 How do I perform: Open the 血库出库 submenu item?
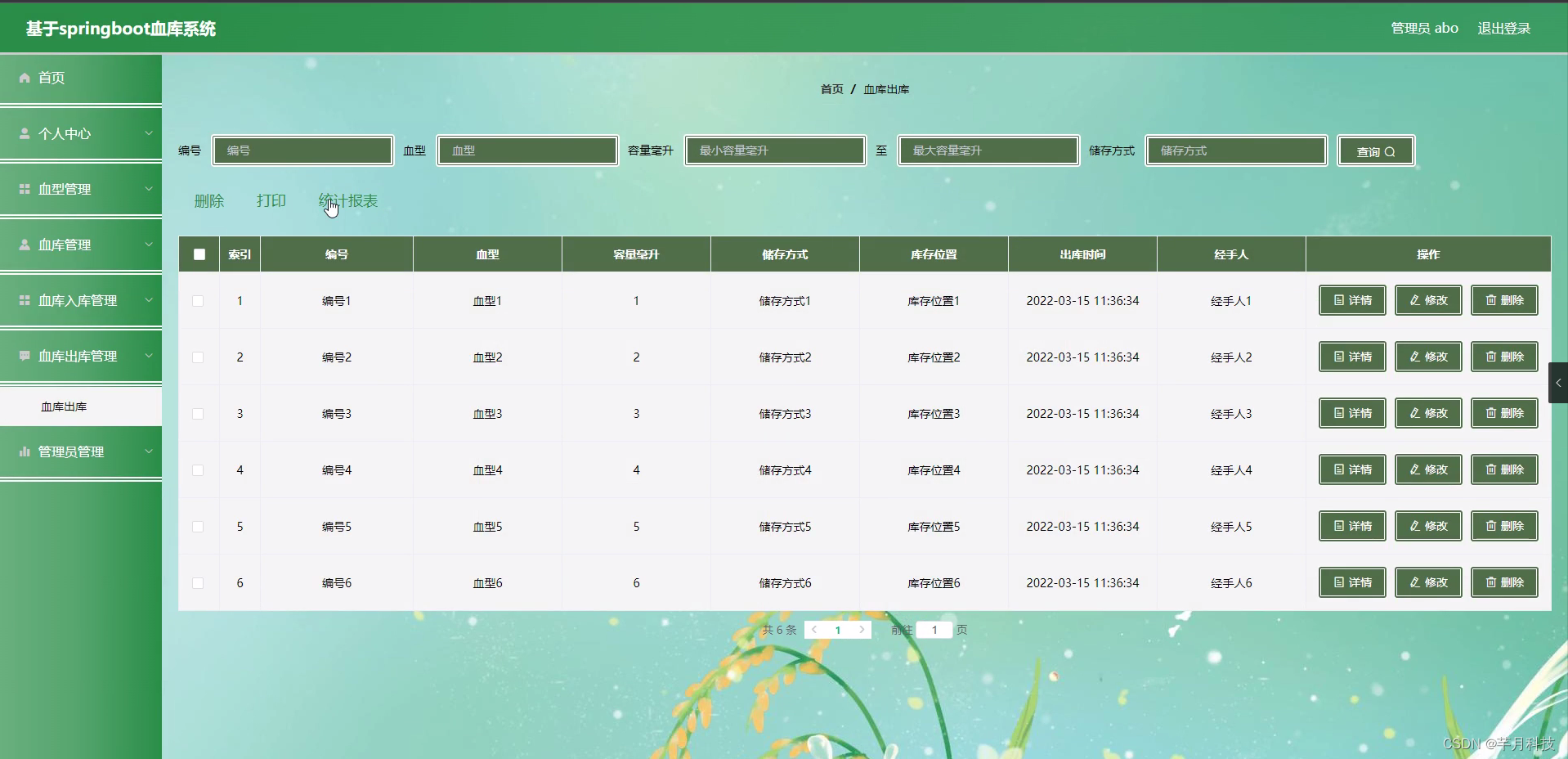(64, 406)
